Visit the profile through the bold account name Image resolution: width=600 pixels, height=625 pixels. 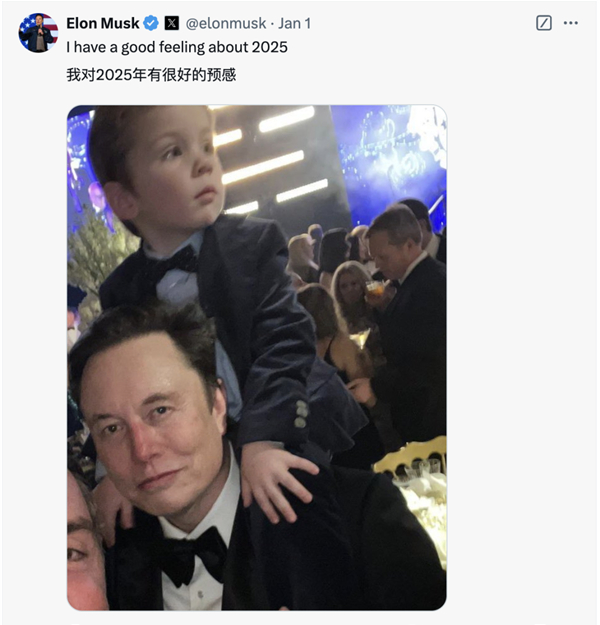coord(103,23)
